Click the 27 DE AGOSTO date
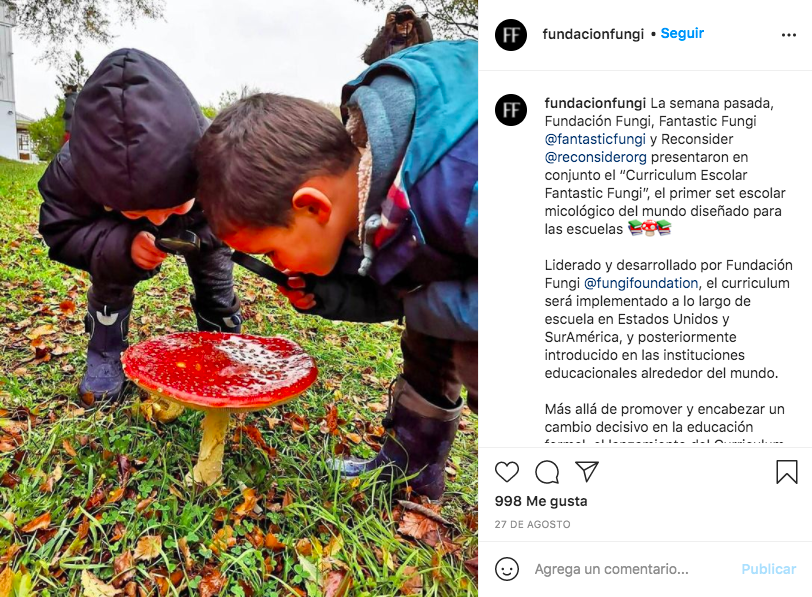Image resolution: width=812 pixels, height=597 pixels. coord(532,524)
